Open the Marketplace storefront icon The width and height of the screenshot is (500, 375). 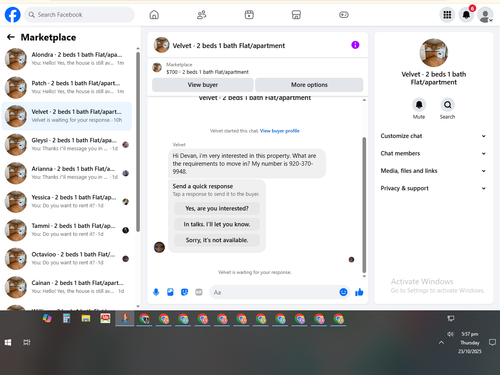coord(296,15)
